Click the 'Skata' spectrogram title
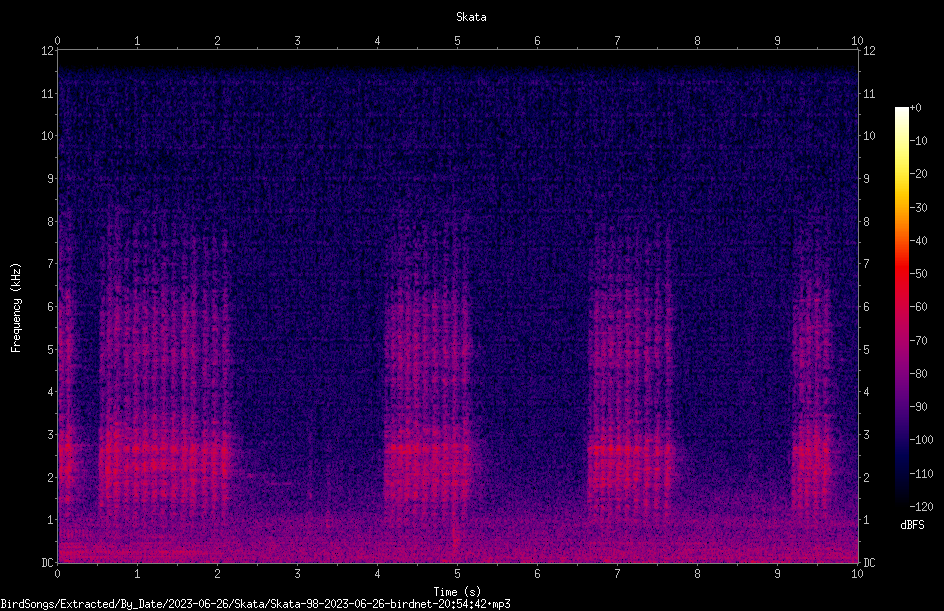944x611 pixels. point(471,17)
